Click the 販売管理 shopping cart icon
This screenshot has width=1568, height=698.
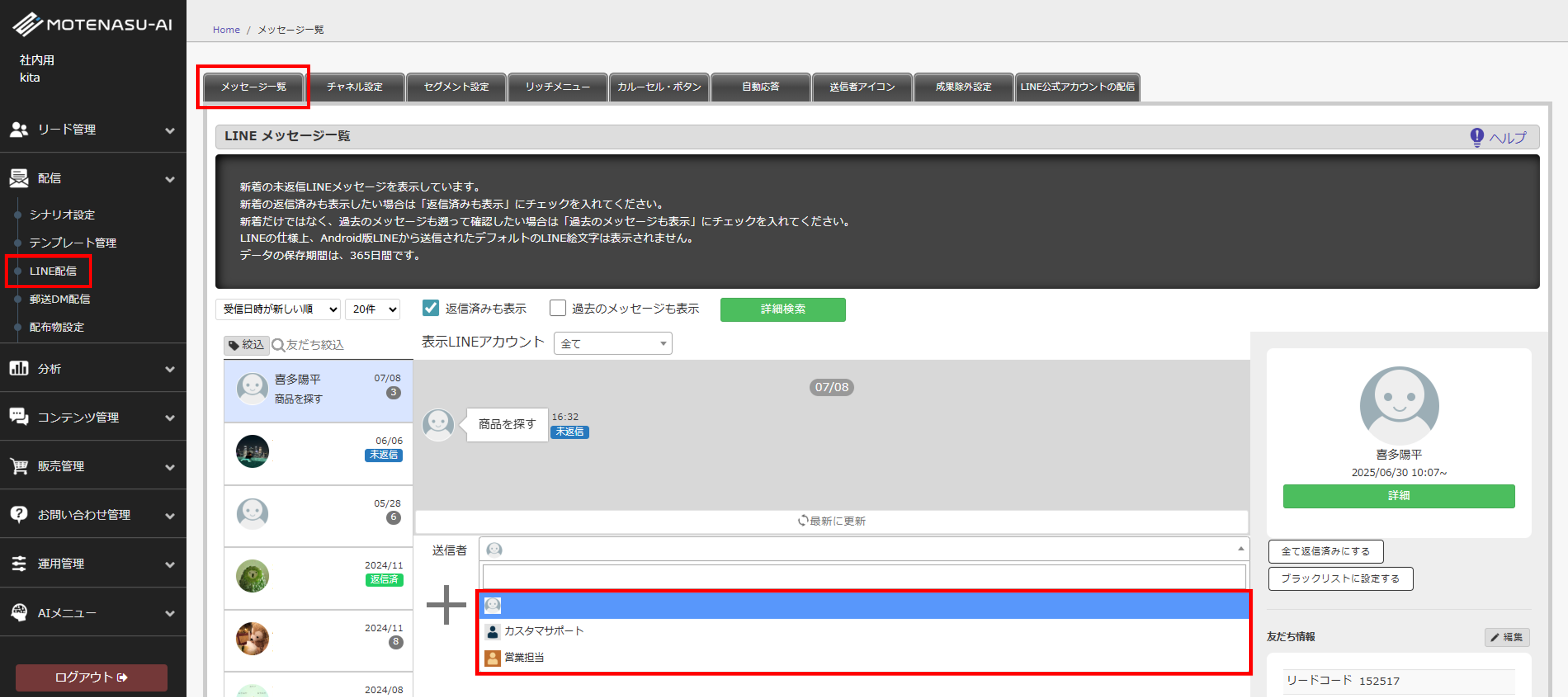[x=19, y=466]
